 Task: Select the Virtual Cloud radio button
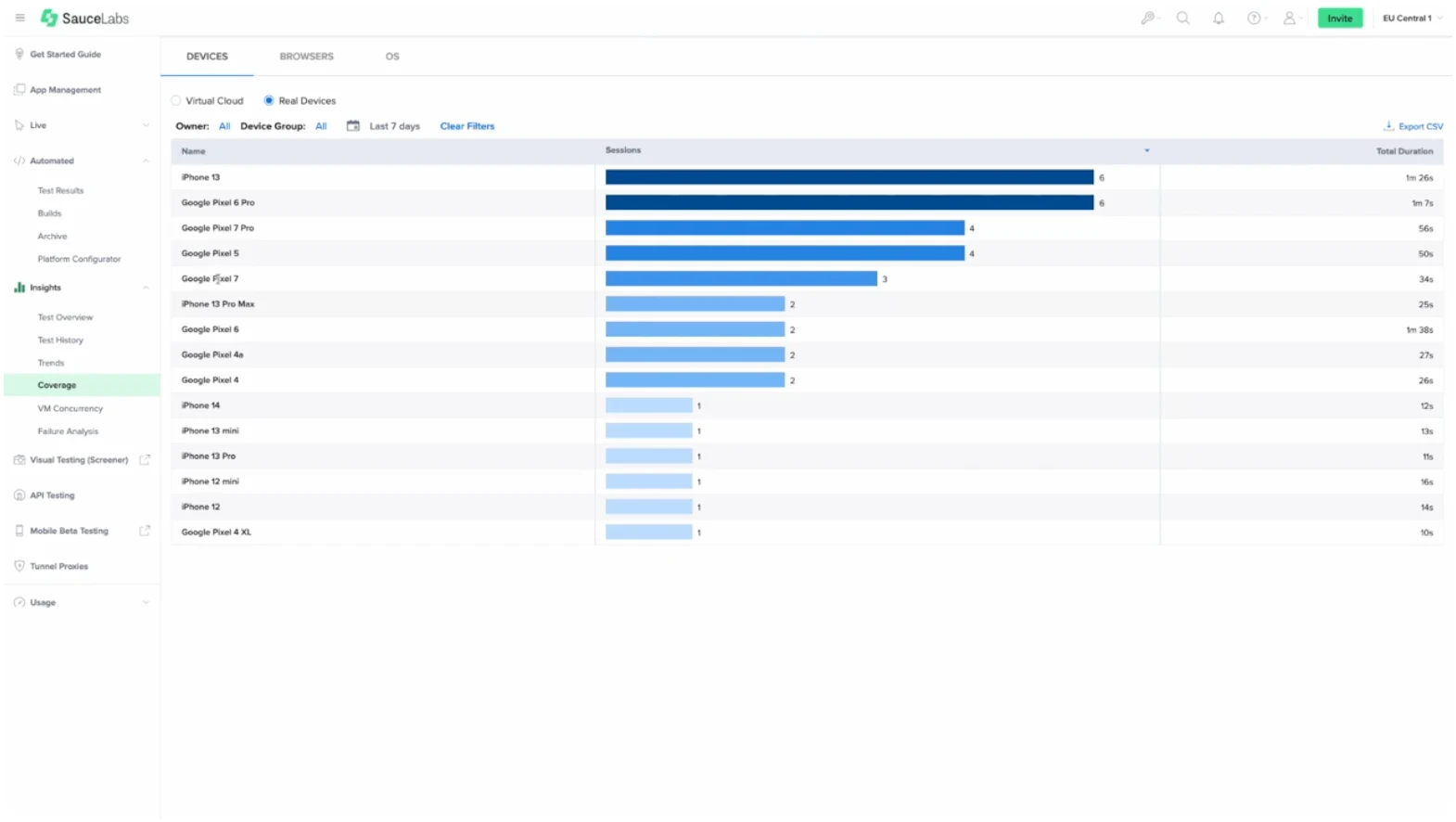coord(176,100)
